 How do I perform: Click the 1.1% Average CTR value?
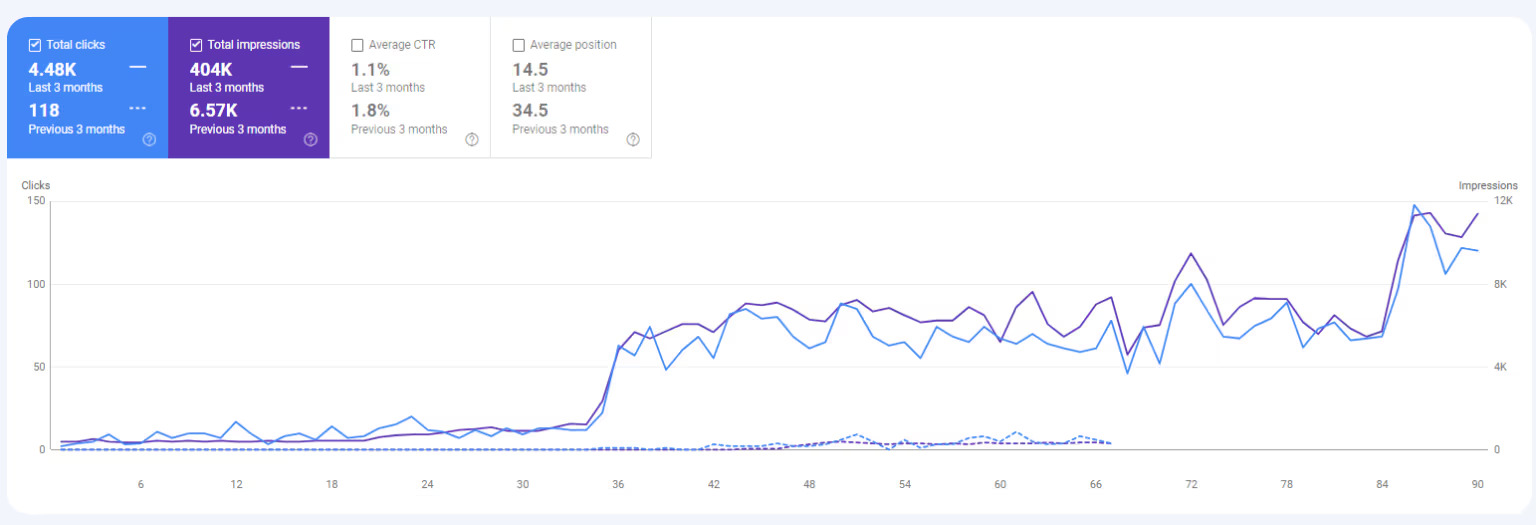pos(370,69)
